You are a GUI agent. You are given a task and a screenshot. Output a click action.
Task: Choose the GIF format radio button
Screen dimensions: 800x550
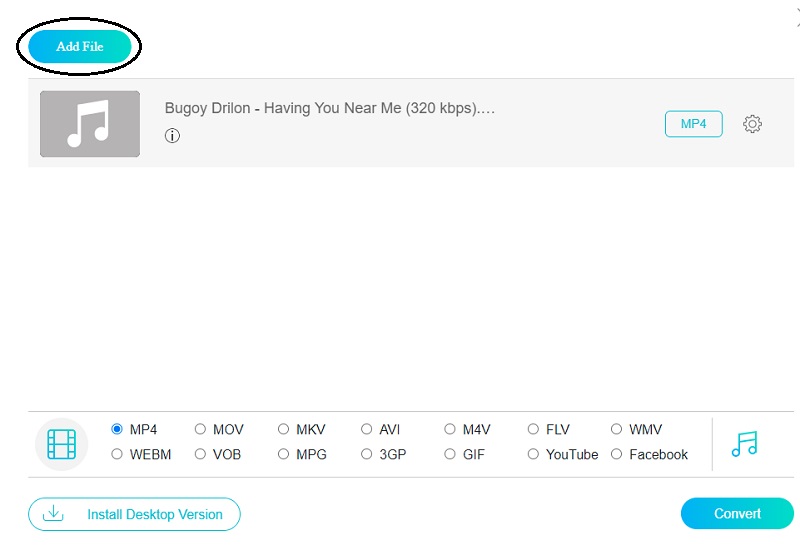[x=450, y=454]
